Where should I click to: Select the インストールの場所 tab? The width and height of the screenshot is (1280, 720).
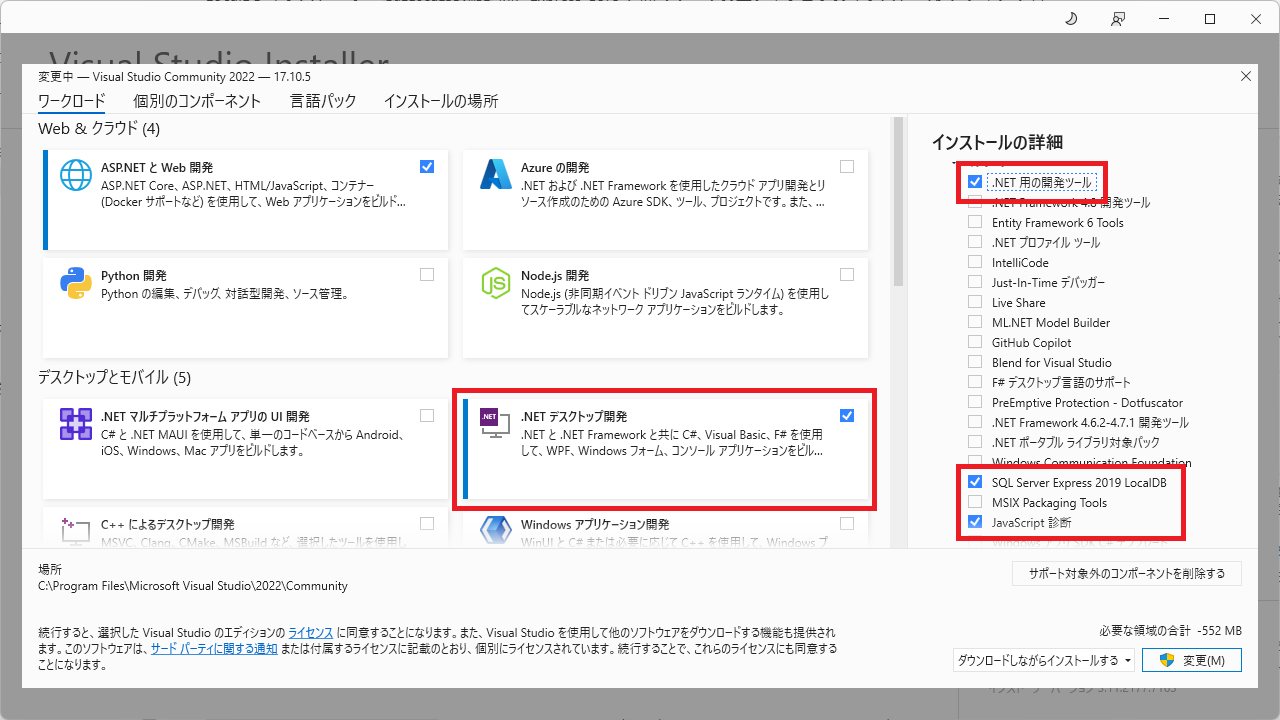click(x=428, y=101)
